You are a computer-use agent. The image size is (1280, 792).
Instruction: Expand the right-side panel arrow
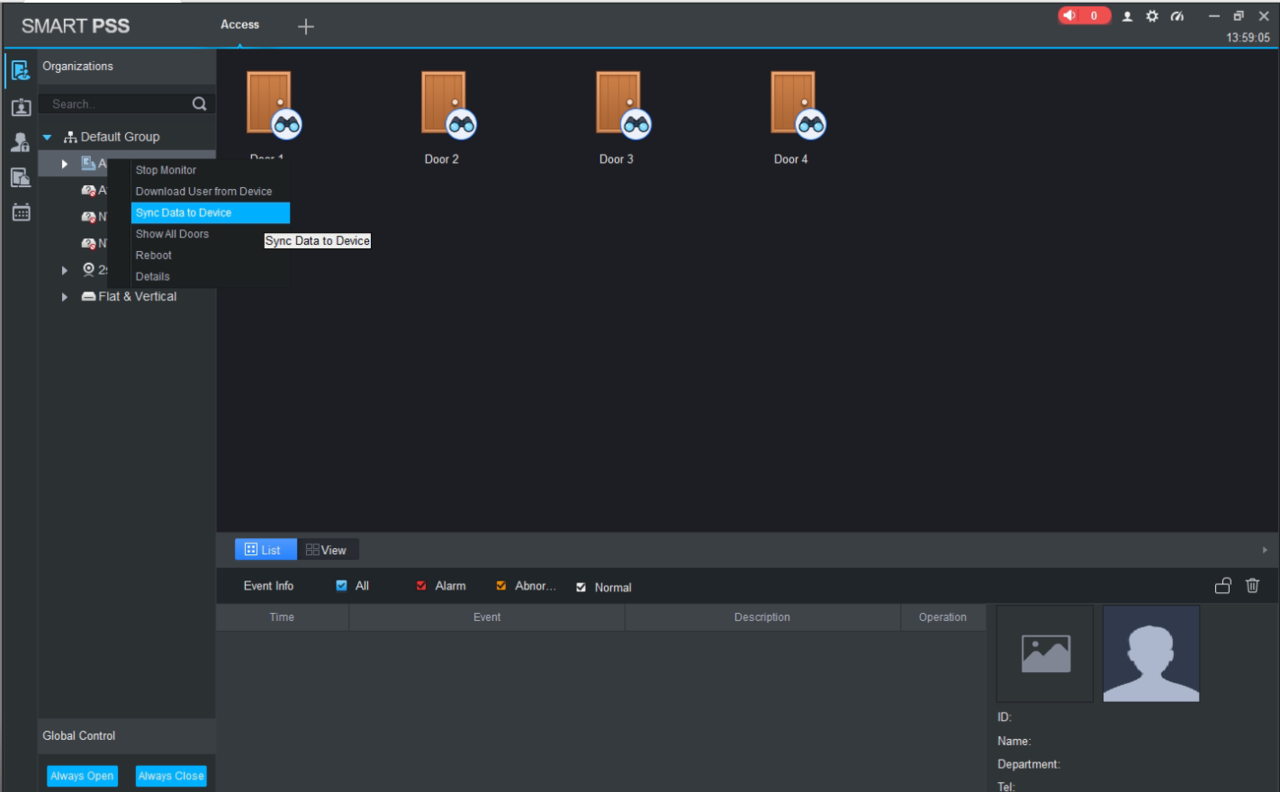point(1264,550)
